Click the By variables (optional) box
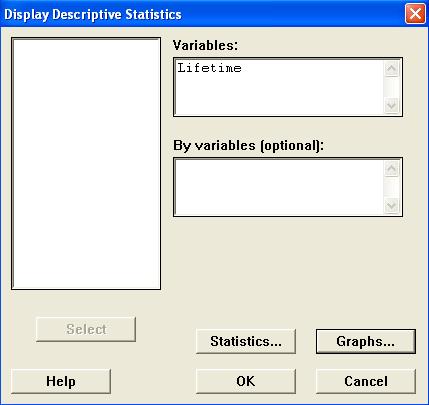This screenshot has width=429, height=405. tap(288, 187)
